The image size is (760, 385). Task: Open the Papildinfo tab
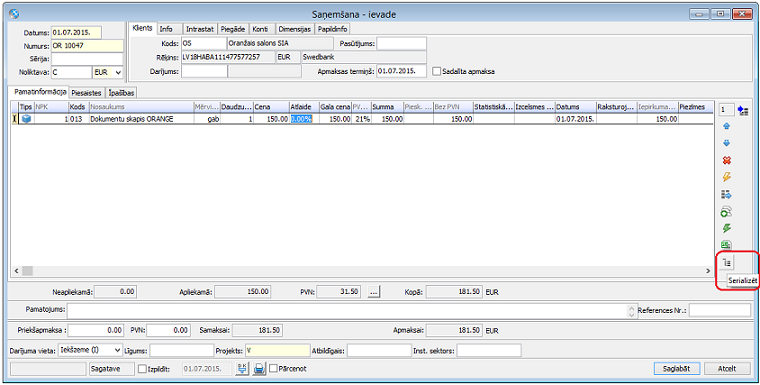click(332, 29)
